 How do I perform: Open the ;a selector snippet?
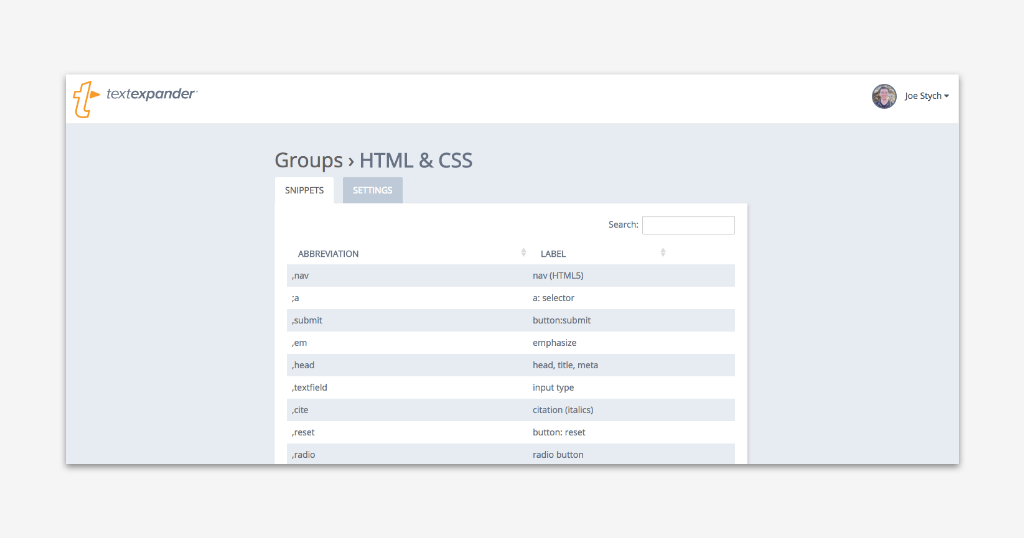tap(511, 298)
